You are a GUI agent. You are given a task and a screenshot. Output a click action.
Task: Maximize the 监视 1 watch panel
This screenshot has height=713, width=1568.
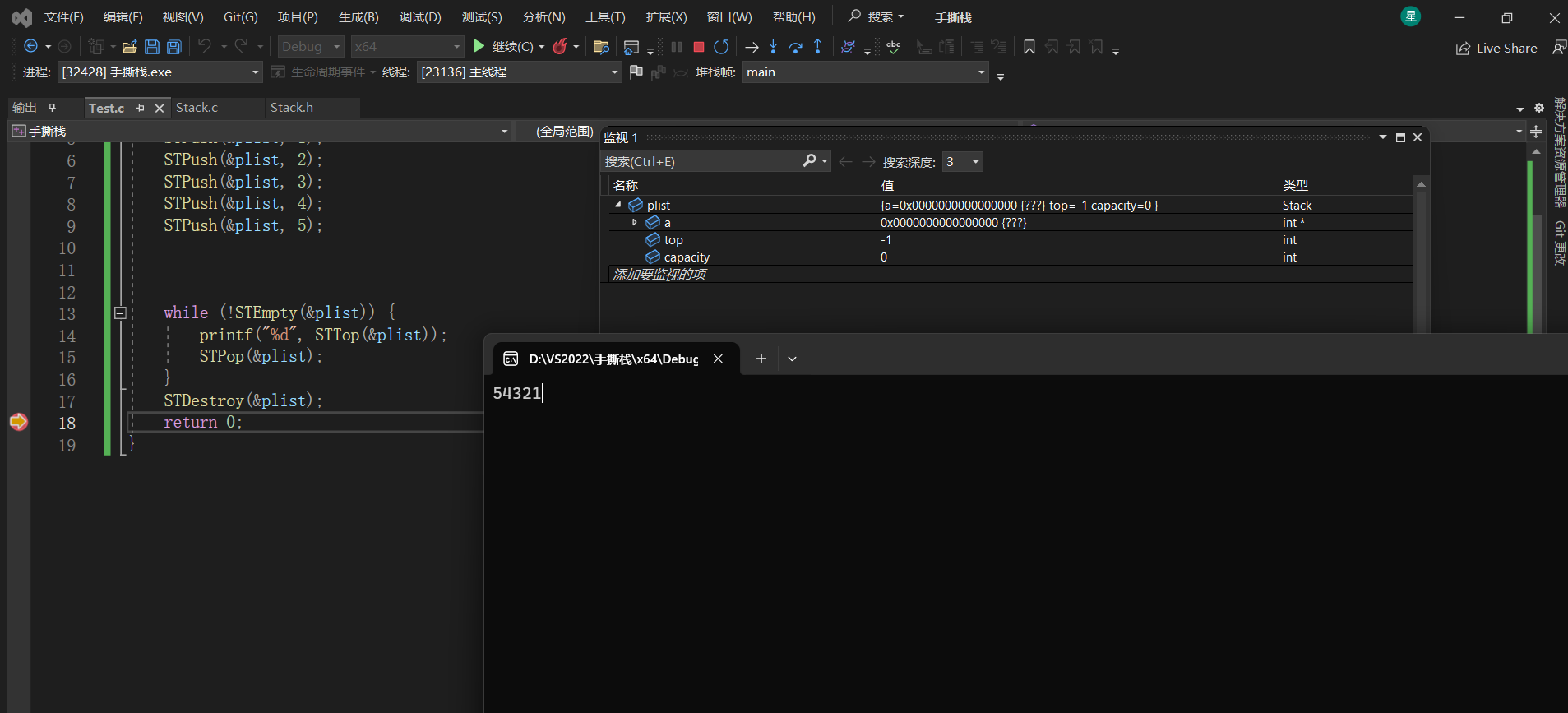(1400, 137)
